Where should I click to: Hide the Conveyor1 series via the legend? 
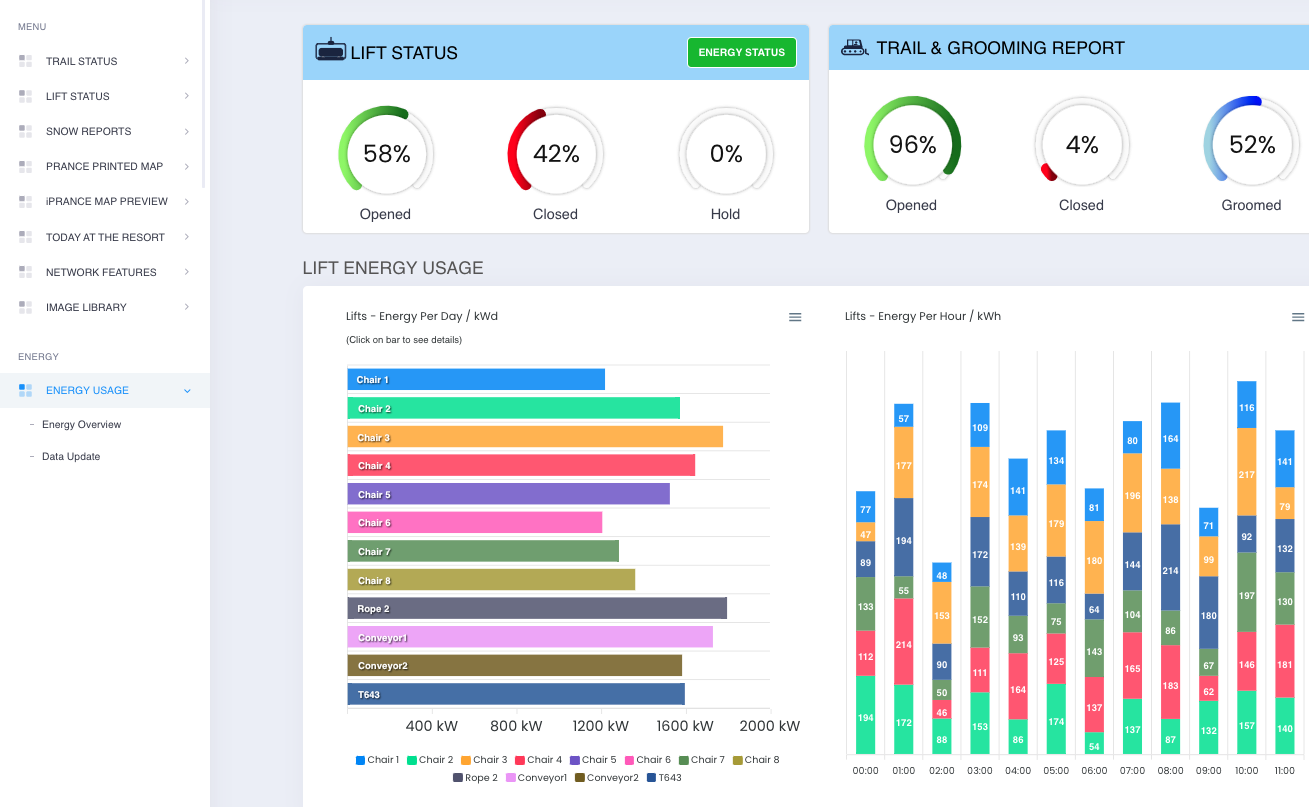click(x=536, y=777)
